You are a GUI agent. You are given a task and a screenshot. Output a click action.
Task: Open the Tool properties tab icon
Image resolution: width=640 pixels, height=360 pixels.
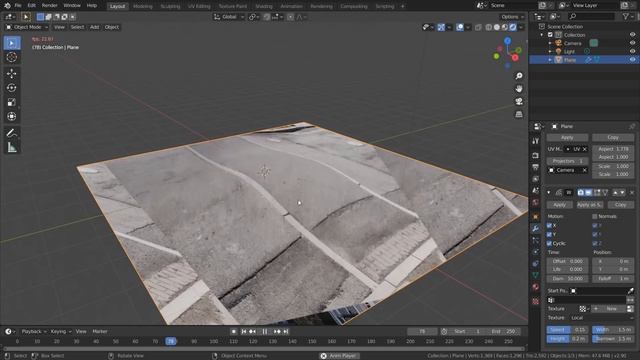click(x=536, y=141)
